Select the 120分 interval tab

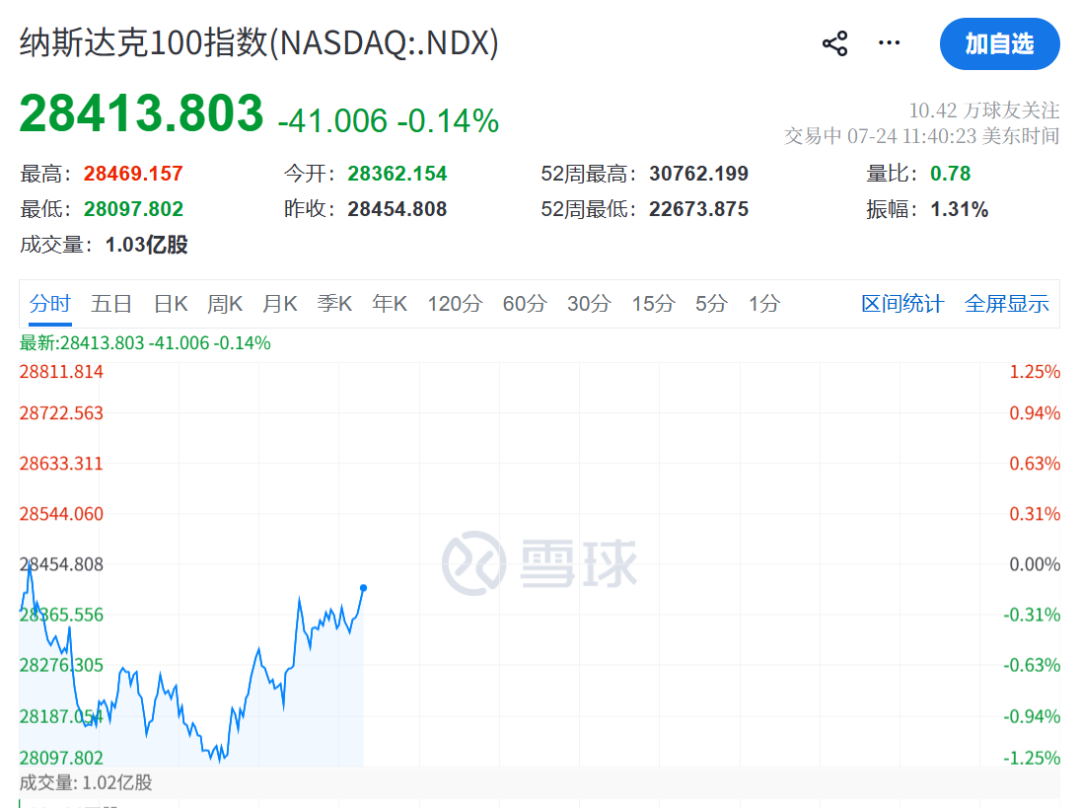tap(455, 304)
